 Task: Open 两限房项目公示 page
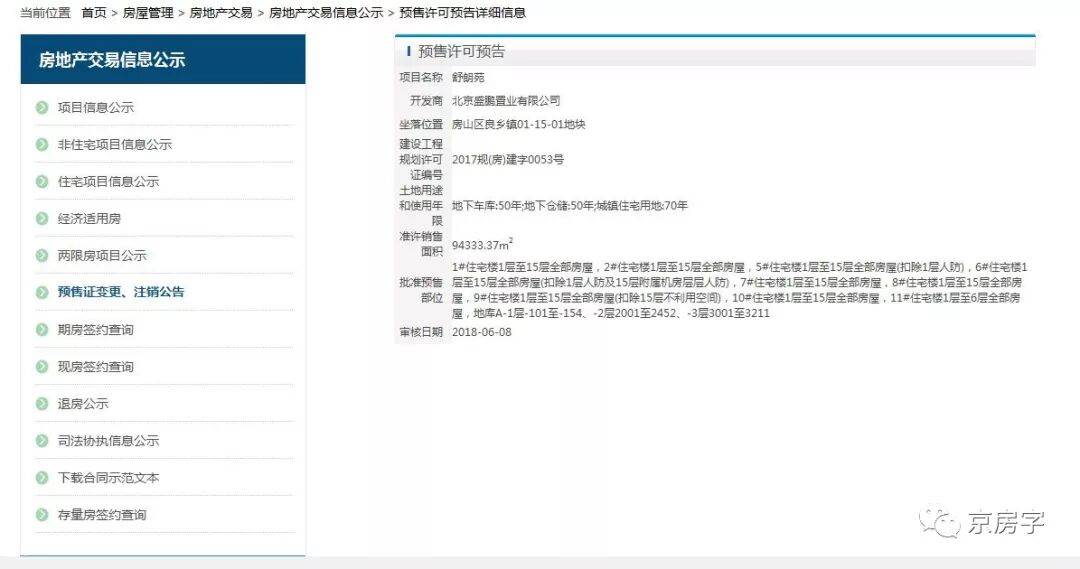(x=102, y=256)
